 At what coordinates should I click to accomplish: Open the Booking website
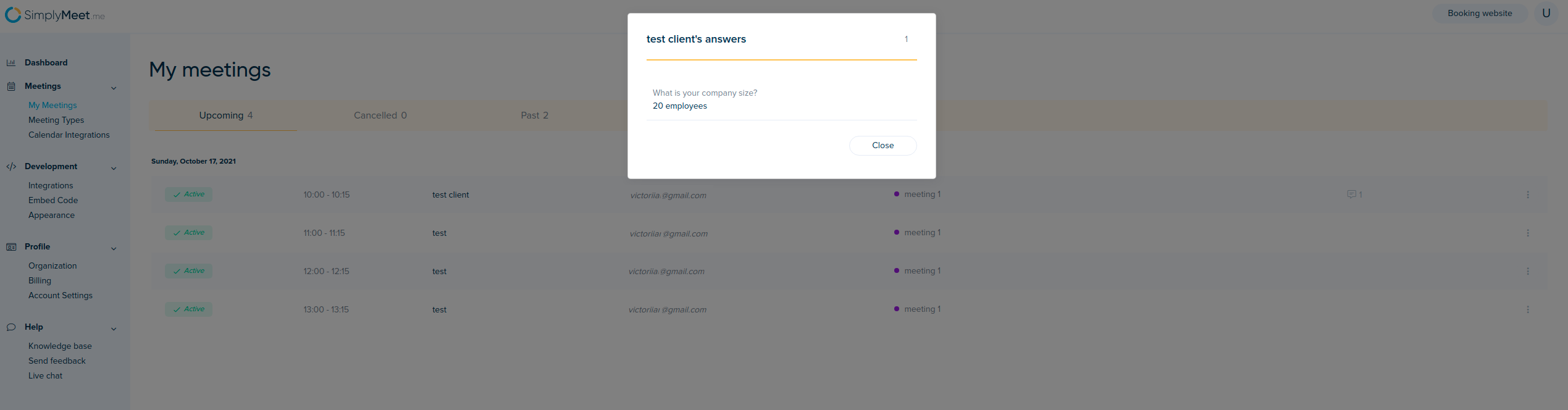point(1479,14)
